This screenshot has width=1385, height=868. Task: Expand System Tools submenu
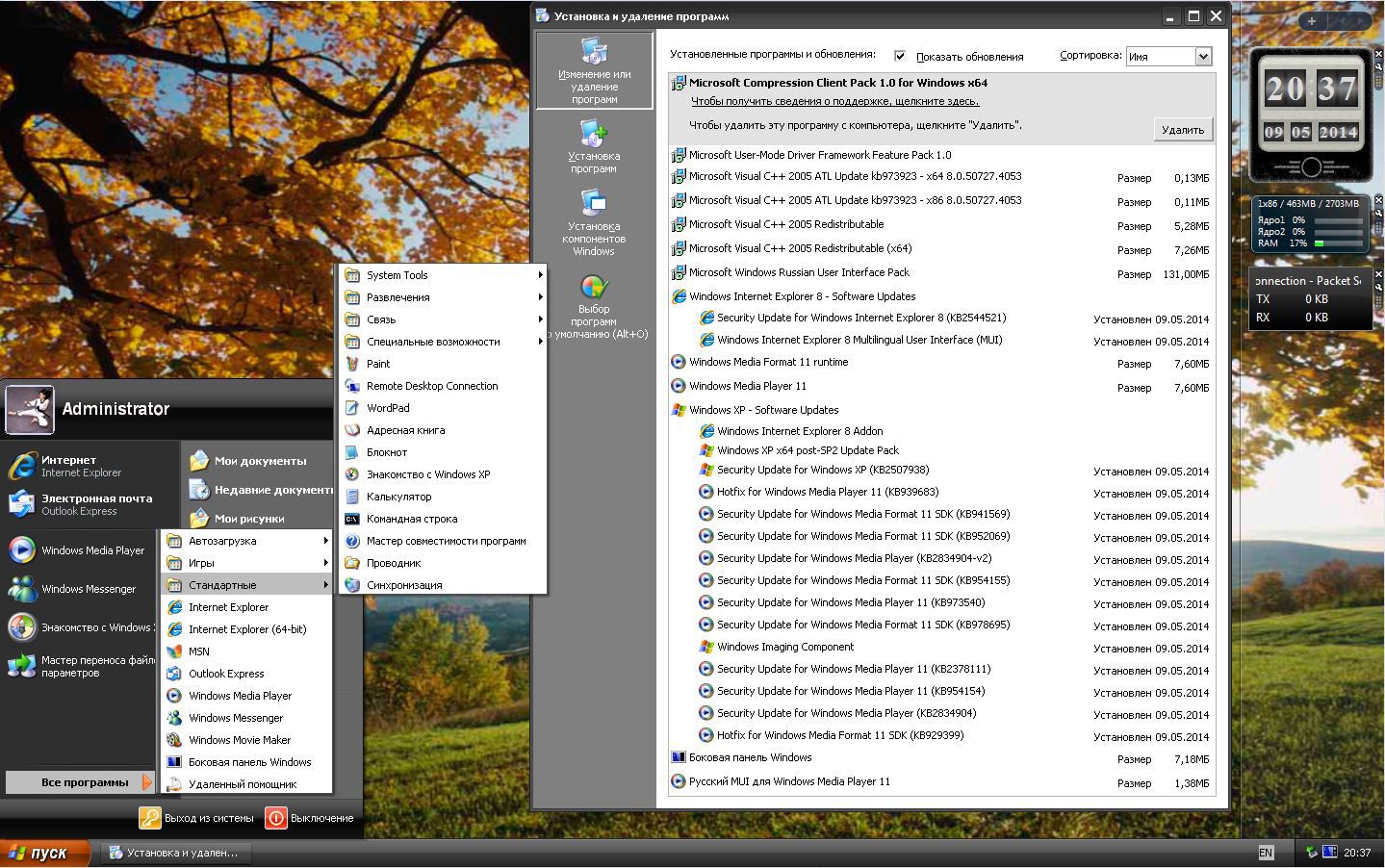coord(443,275)
